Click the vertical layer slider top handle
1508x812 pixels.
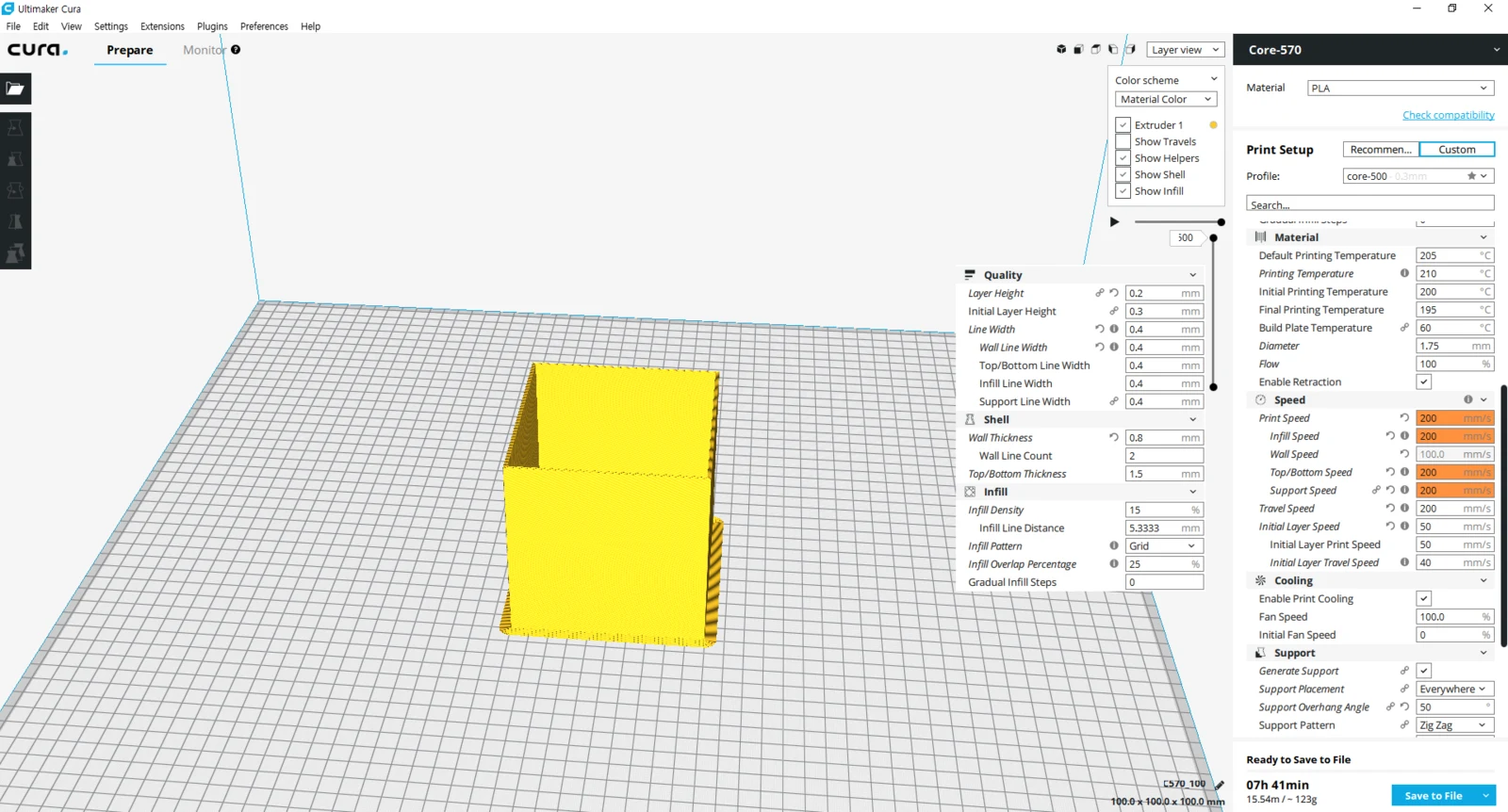pos(1214,238)
